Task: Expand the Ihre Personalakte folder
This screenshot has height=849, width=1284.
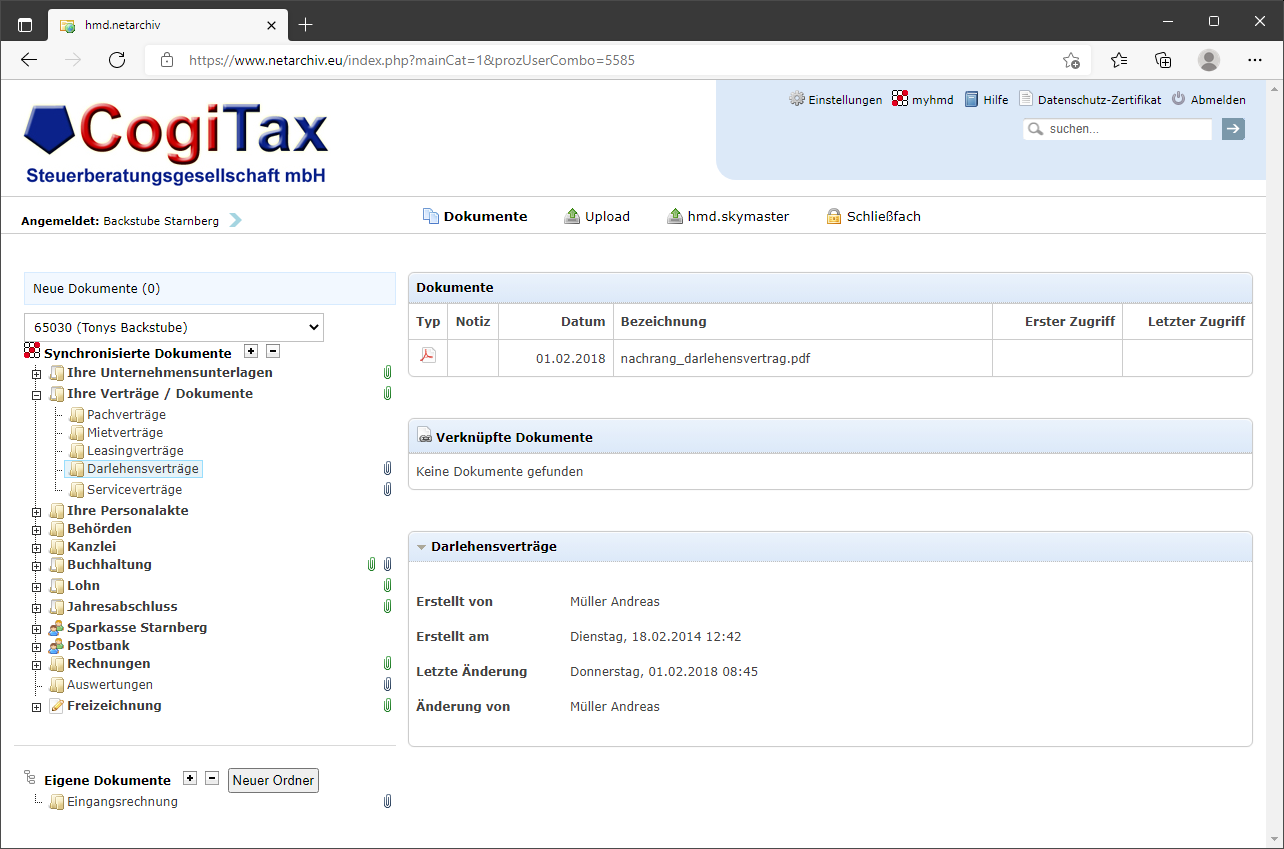Action: point(36,510)
